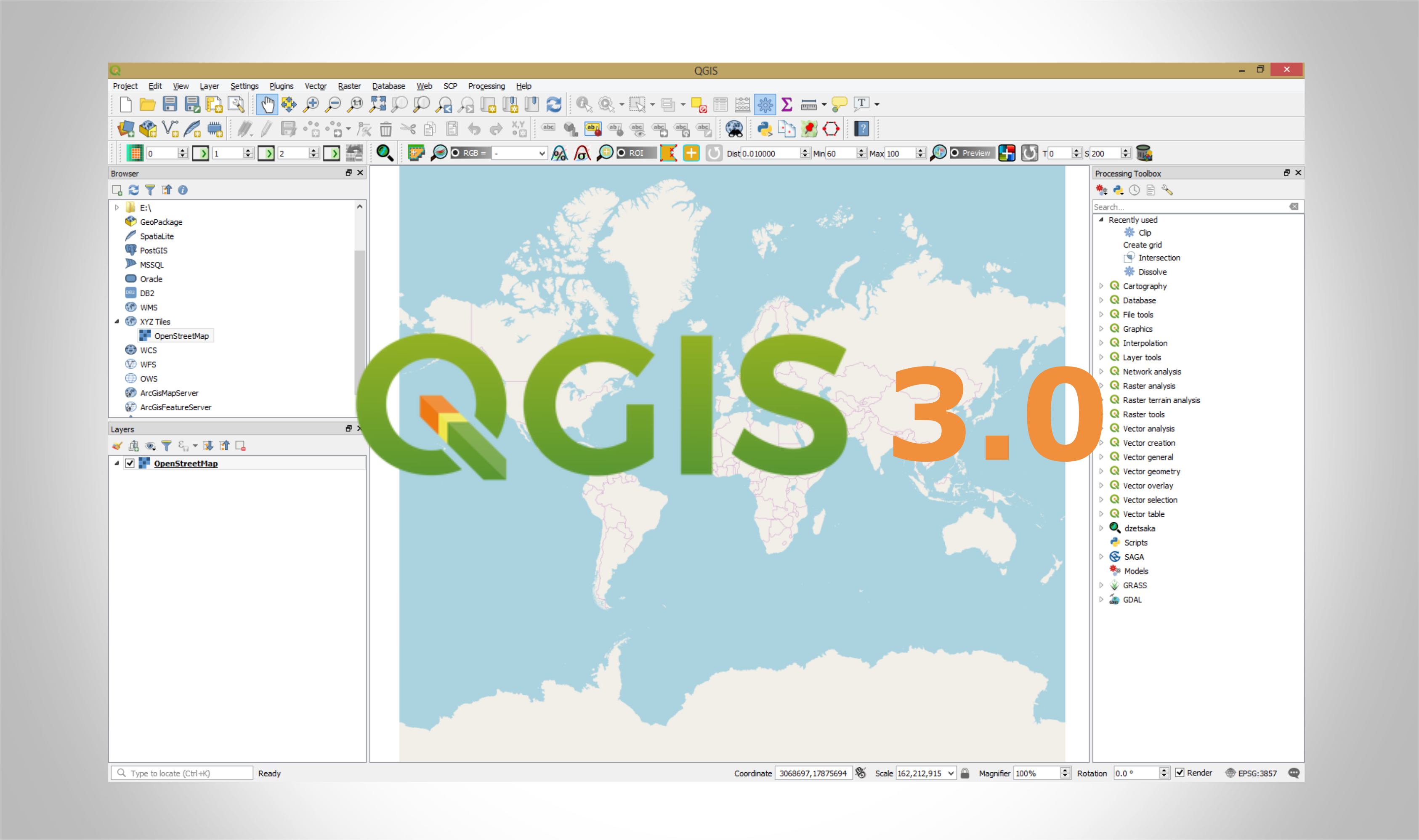1419x840 pixels.
Task: Click the Statistical Summary sigma icon
Action: pyautogui.click(x=787, y=104)
